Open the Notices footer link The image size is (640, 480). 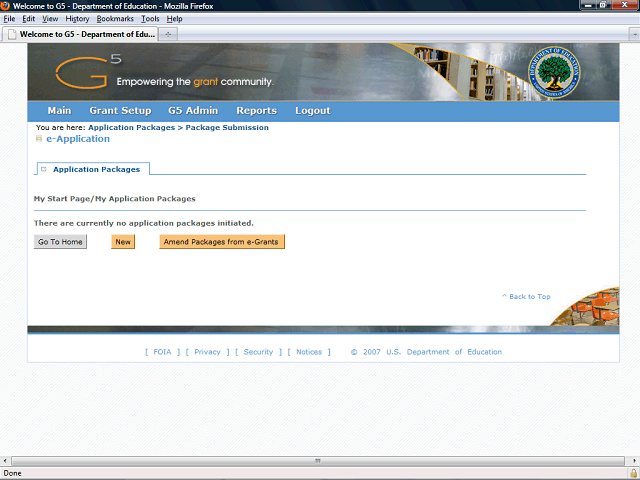coord(309,352)
